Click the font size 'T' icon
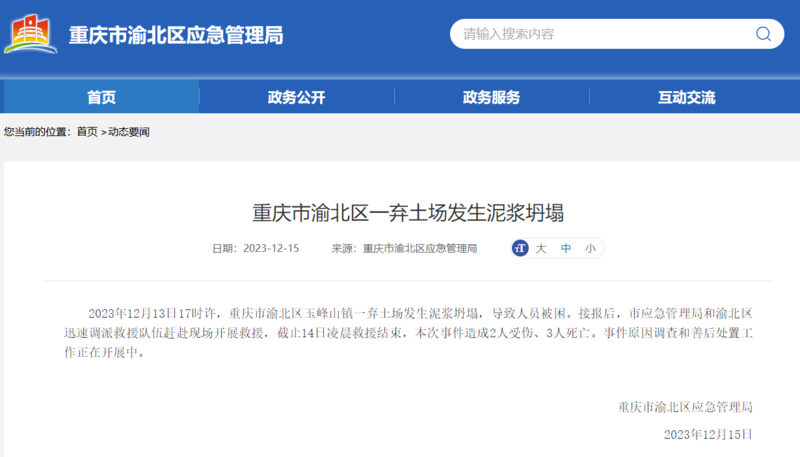The height and width of the screenshot is (457, 800). [x=519, y=248]
